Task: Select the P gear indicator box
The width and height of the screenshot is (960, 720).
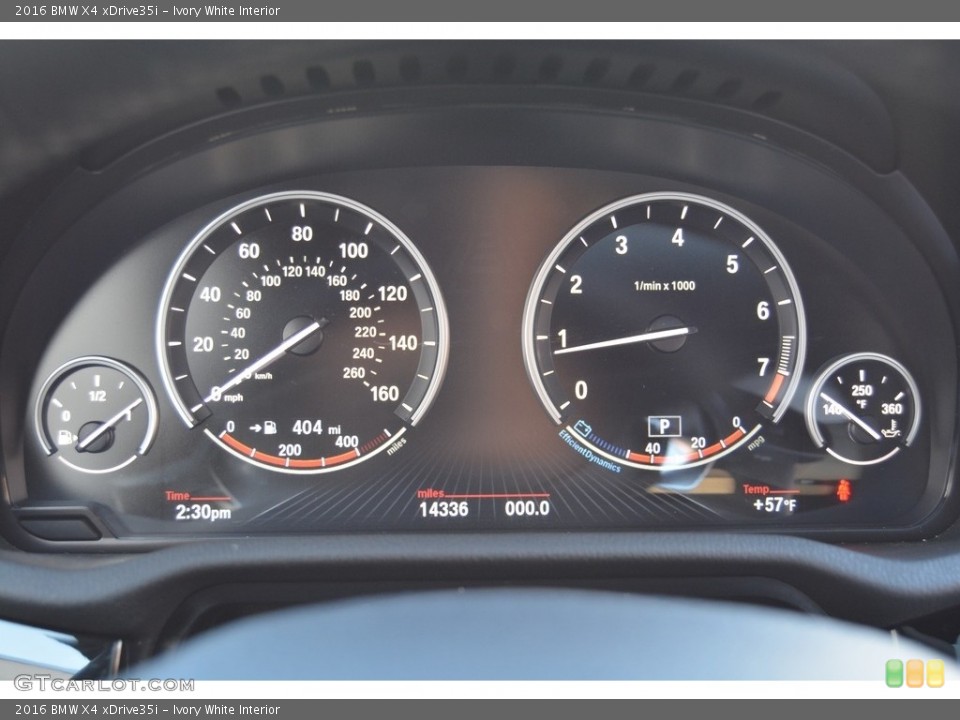Action: tap(664, 426)
